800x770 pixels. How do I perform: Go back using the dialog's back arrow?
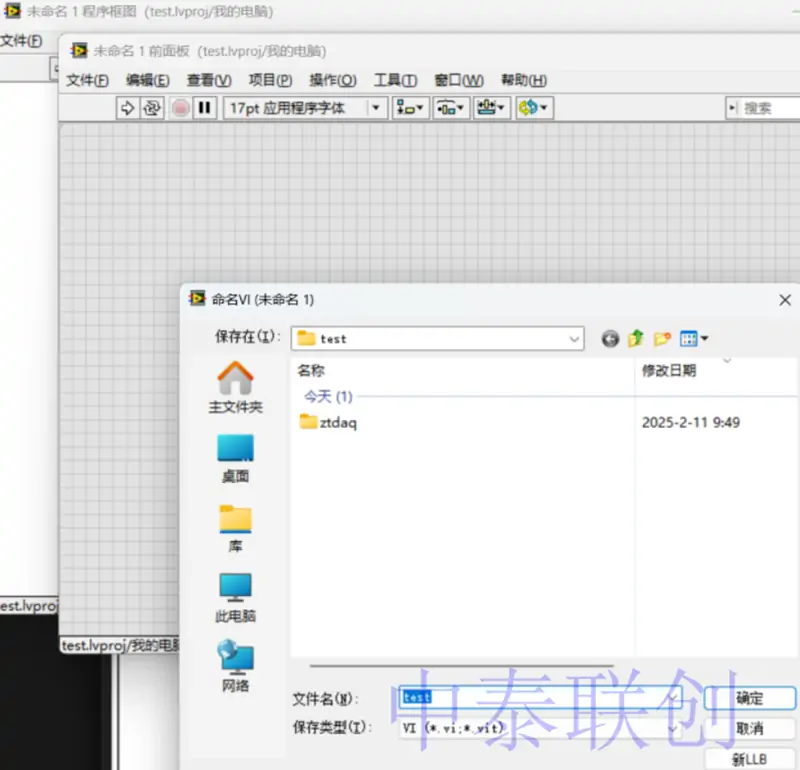(x=610, y=339)
